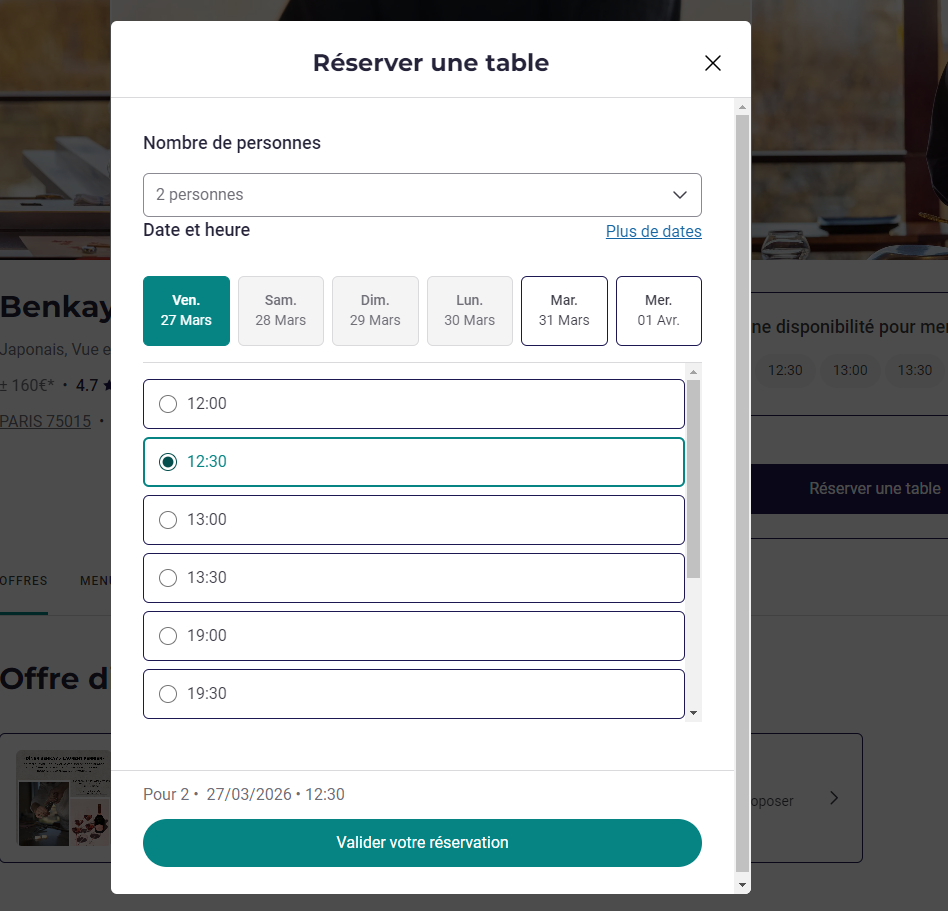Image resolution: width=948 pixels, height=911 pixels.
Task: Open the "2 personnes" guest count dropdown
Action: [x=422, y=194]
